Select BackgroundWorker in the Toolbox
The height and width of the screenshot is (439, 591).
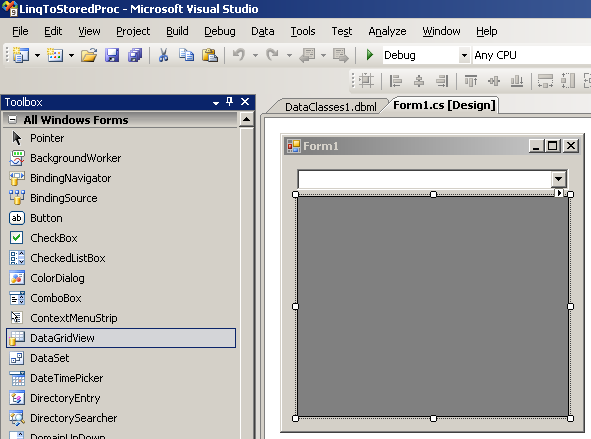121,158
